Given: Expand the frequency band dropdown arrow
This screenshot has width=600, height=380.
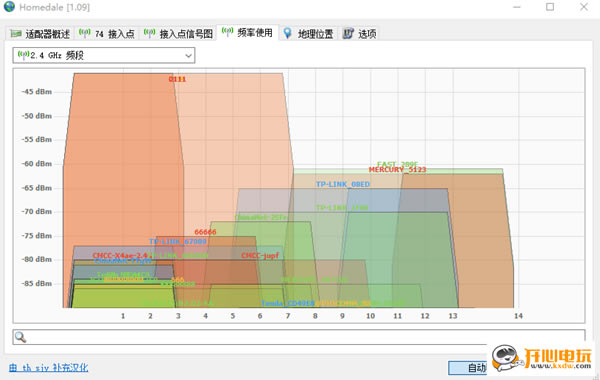Looking at the screenshot, I should tap(188, 56).
